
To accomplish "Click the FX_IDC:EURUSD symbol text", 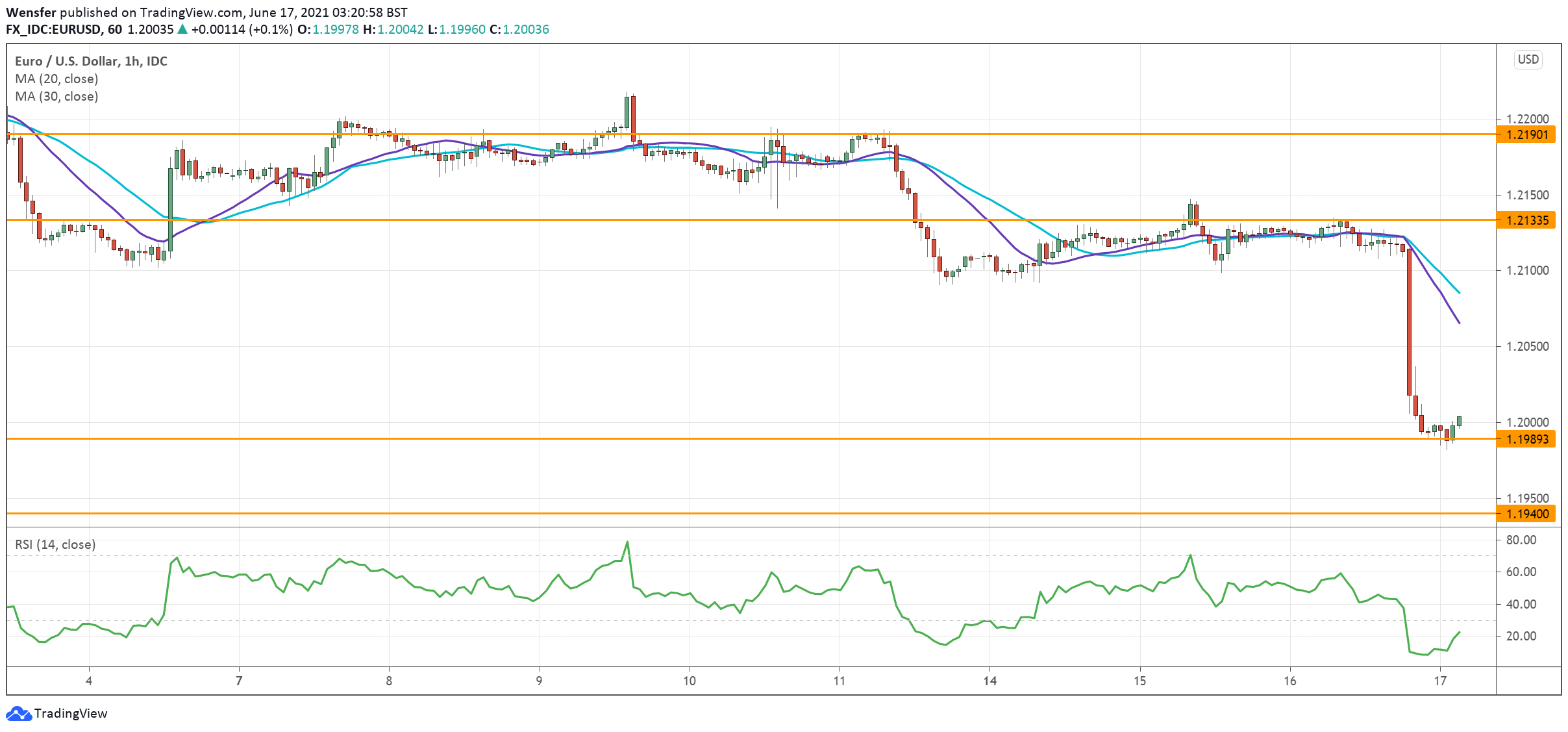I will (54, 29).
